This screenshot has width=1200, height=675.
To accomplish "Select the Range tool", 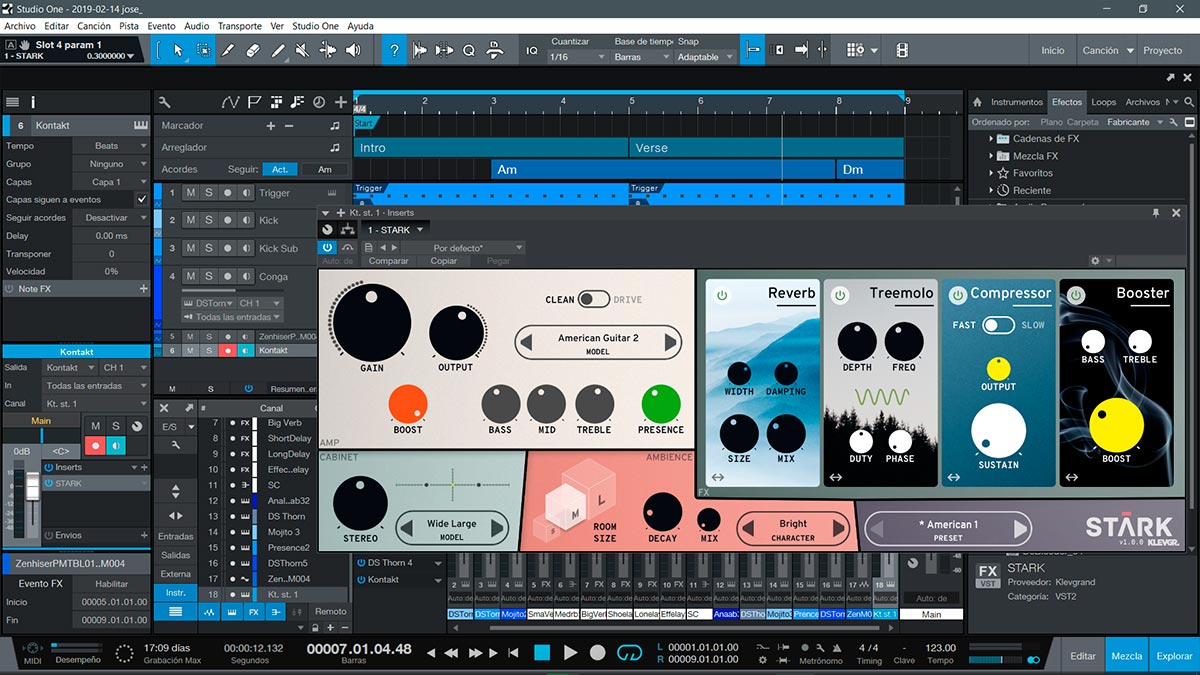I will (x=203, y=49).
